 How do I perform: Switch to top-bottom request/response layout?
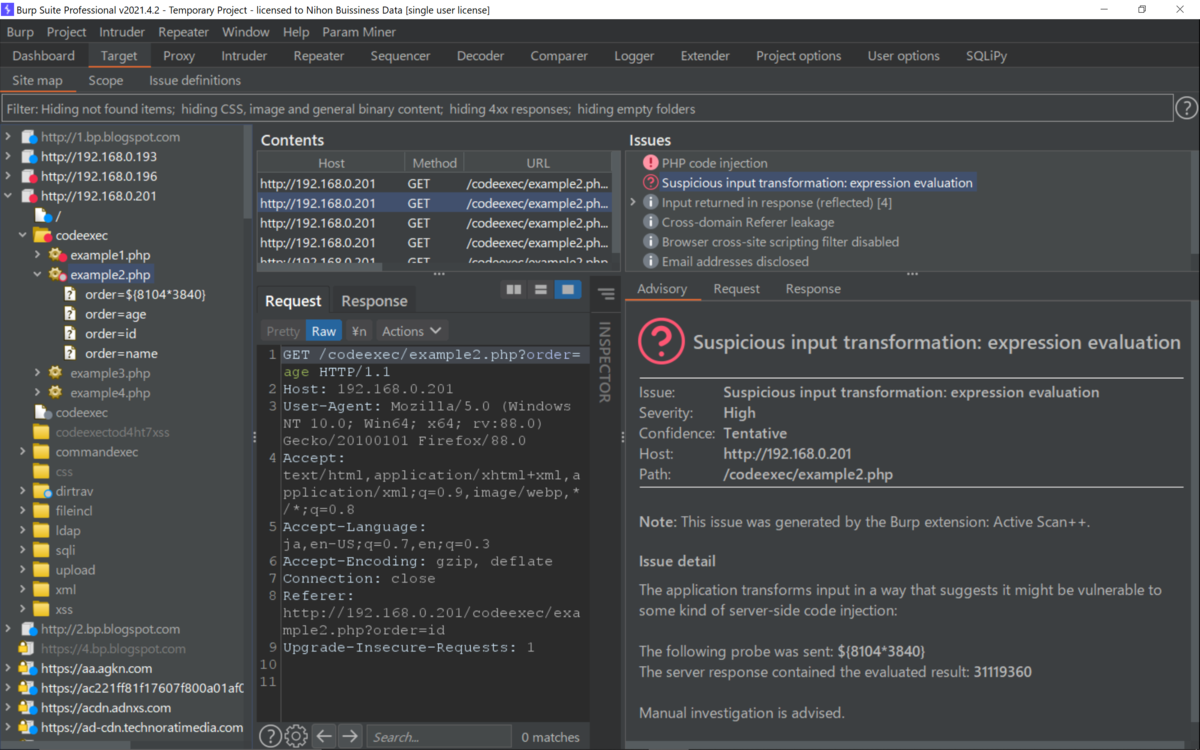(541, 290)
